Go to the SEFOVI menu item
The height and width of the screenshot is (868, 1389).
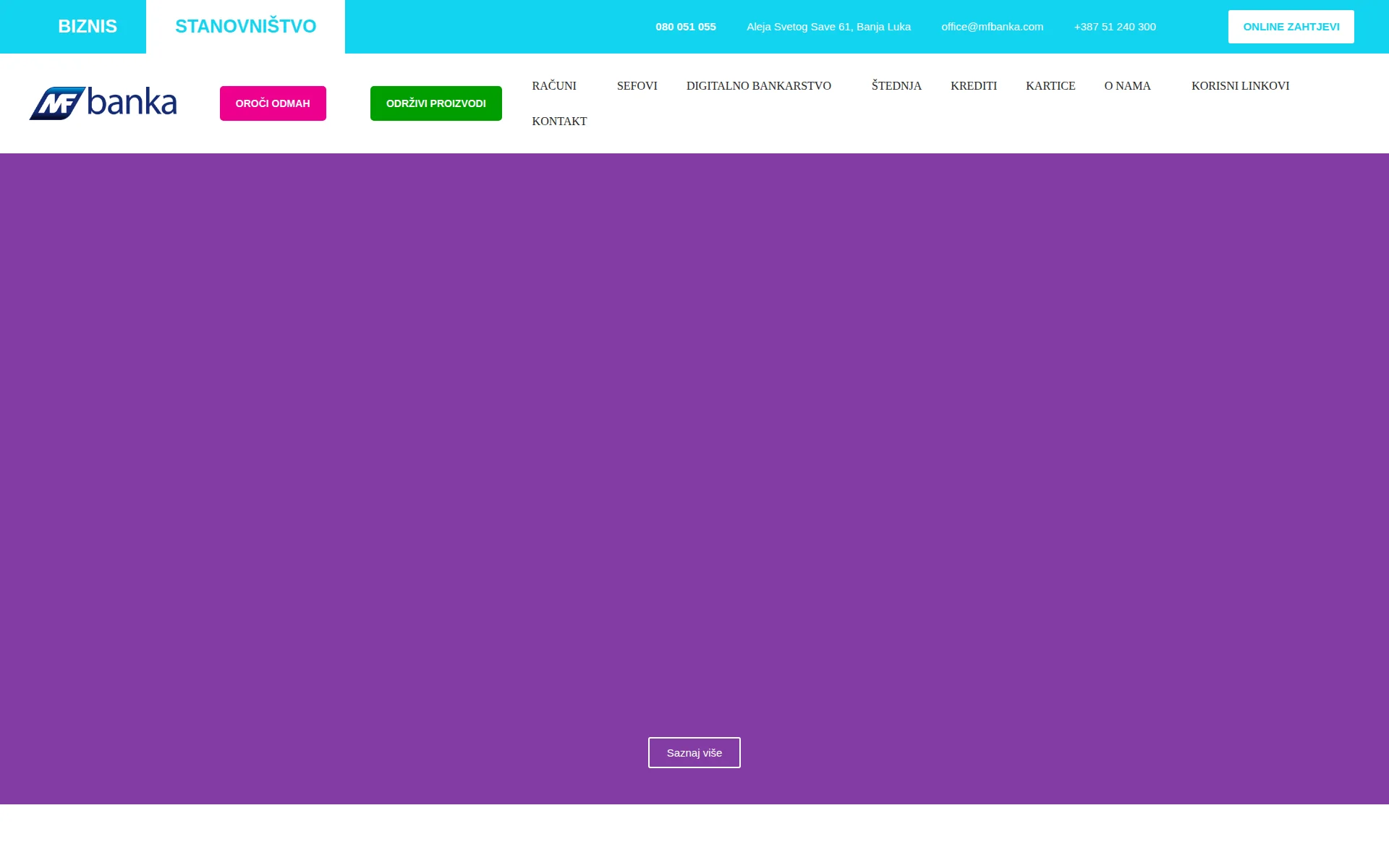(637, 86)
